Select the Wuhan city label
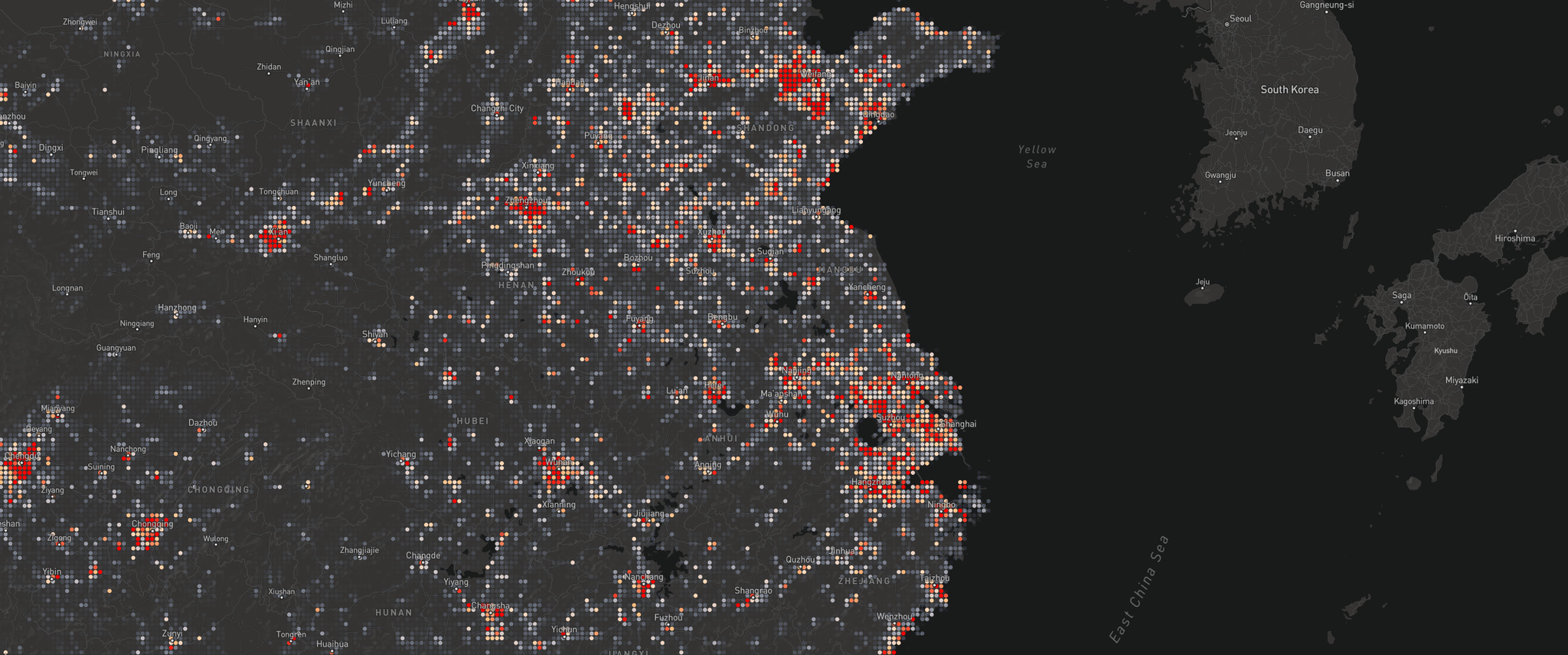This screenshot has height=655, width=1568. (559, 463)
